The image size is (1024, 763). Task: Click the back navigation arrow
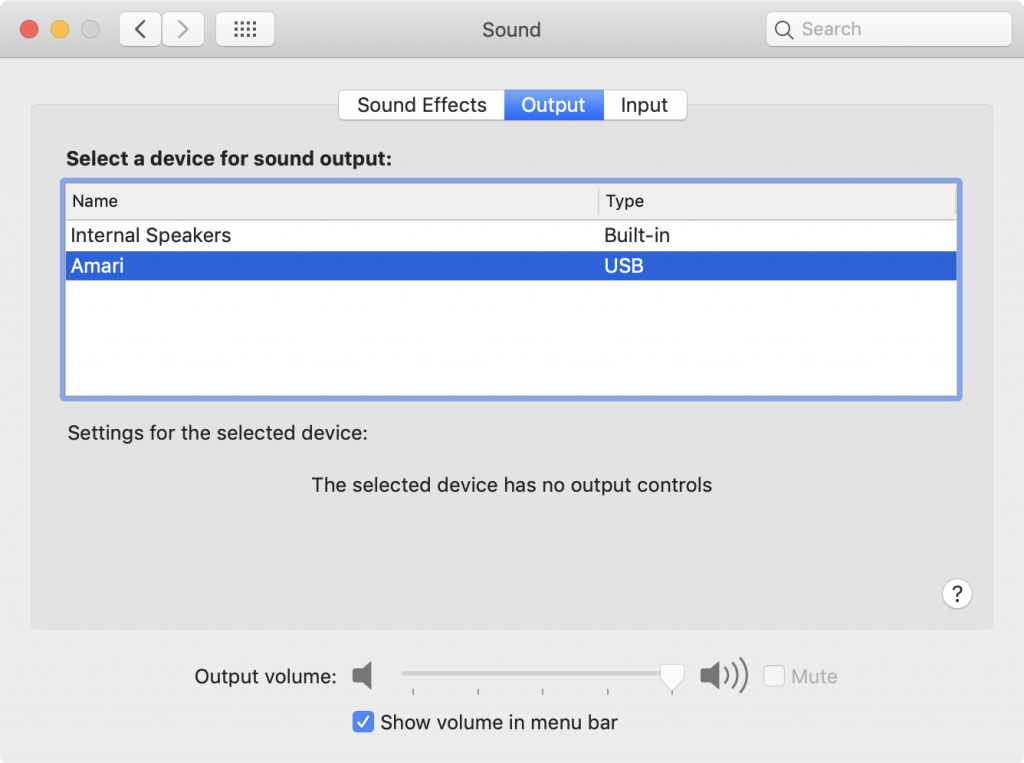tap(140, 29)
